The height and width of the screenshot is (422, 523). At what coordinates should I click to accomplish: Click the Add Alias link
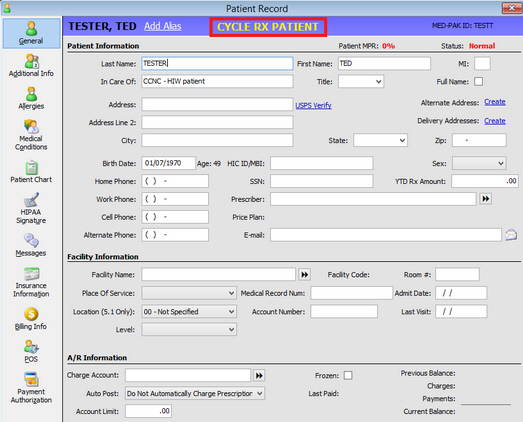coord(163,26)
